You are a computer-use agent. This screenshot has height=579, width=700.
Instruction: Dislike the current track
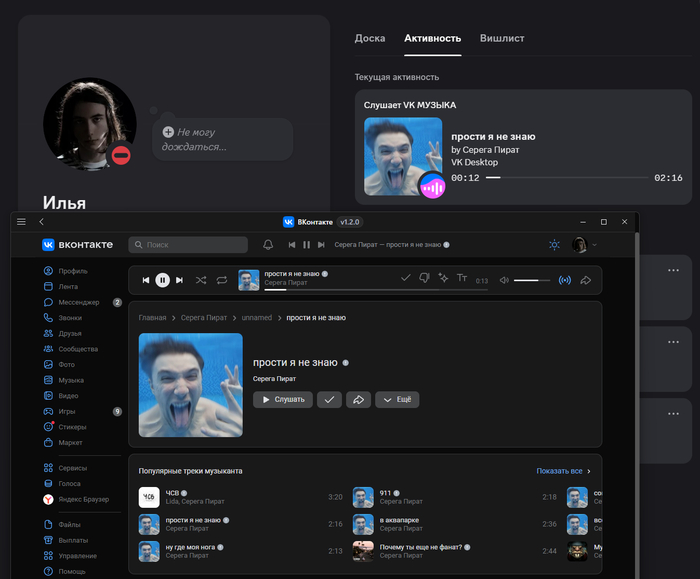tap(424, 278)
